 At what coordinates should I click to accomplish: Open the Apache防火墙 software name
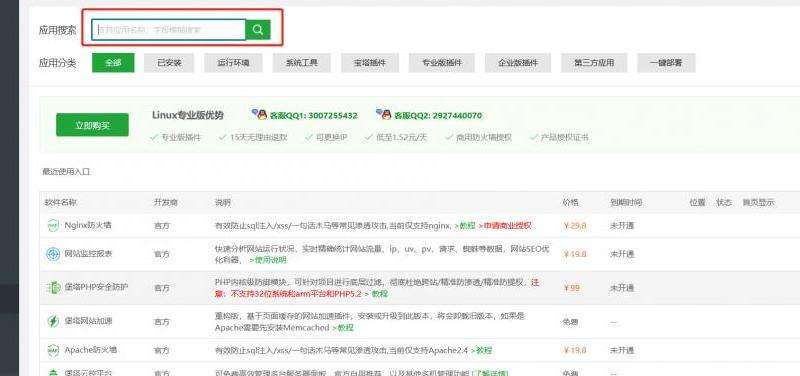pos(90,350)
